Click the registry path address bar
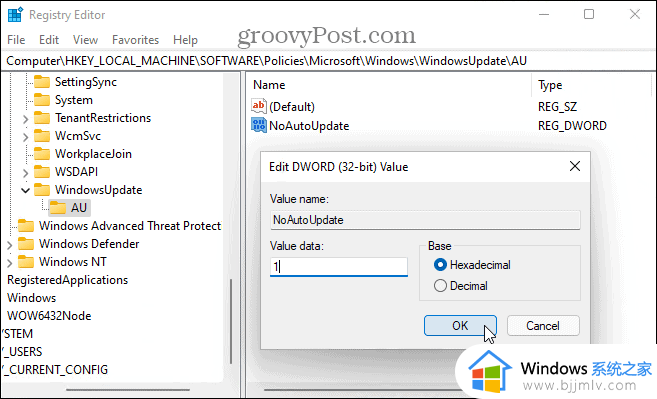657x399 pixels. (328, 61)
